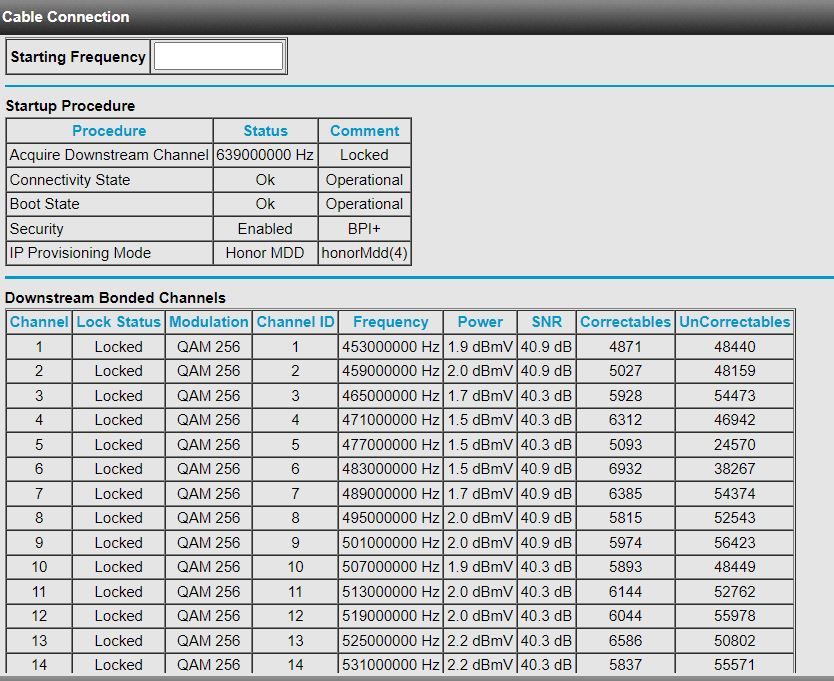Select the 6932 correctables value
834x681 pixels.
pos(625,469)
